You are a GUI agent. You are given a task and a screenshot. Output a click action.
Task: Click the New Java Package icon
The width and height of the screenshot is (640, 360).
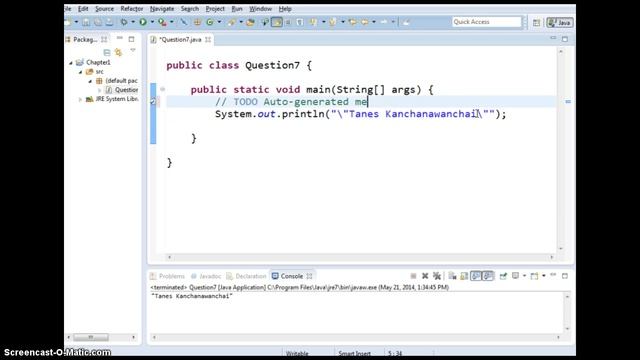197,22
